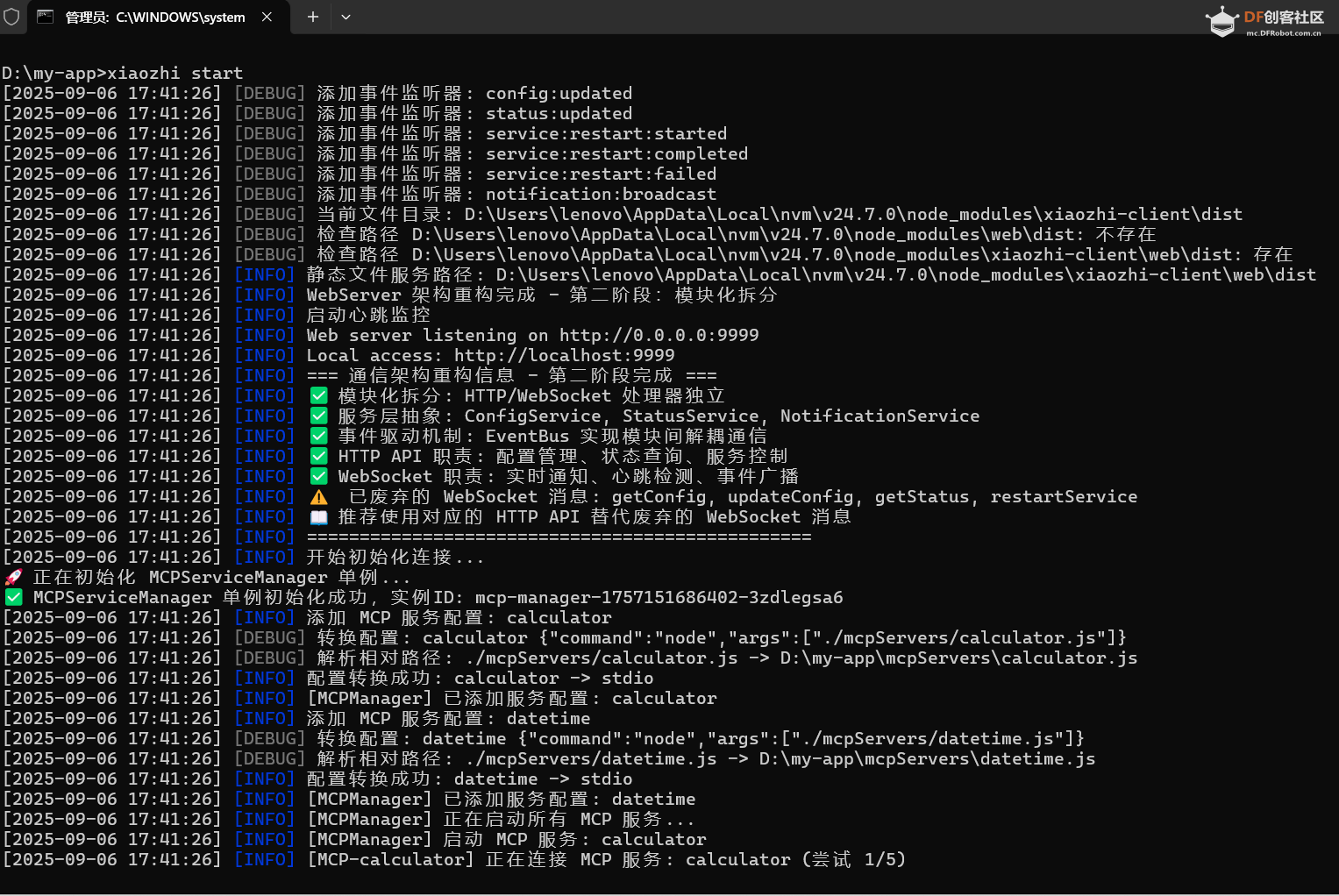Image resolution: width=1339 pixels, height=896 pixels.
Task: Click the '(尝试 1/5)' retry text
Action: click(x=853, y=859)
